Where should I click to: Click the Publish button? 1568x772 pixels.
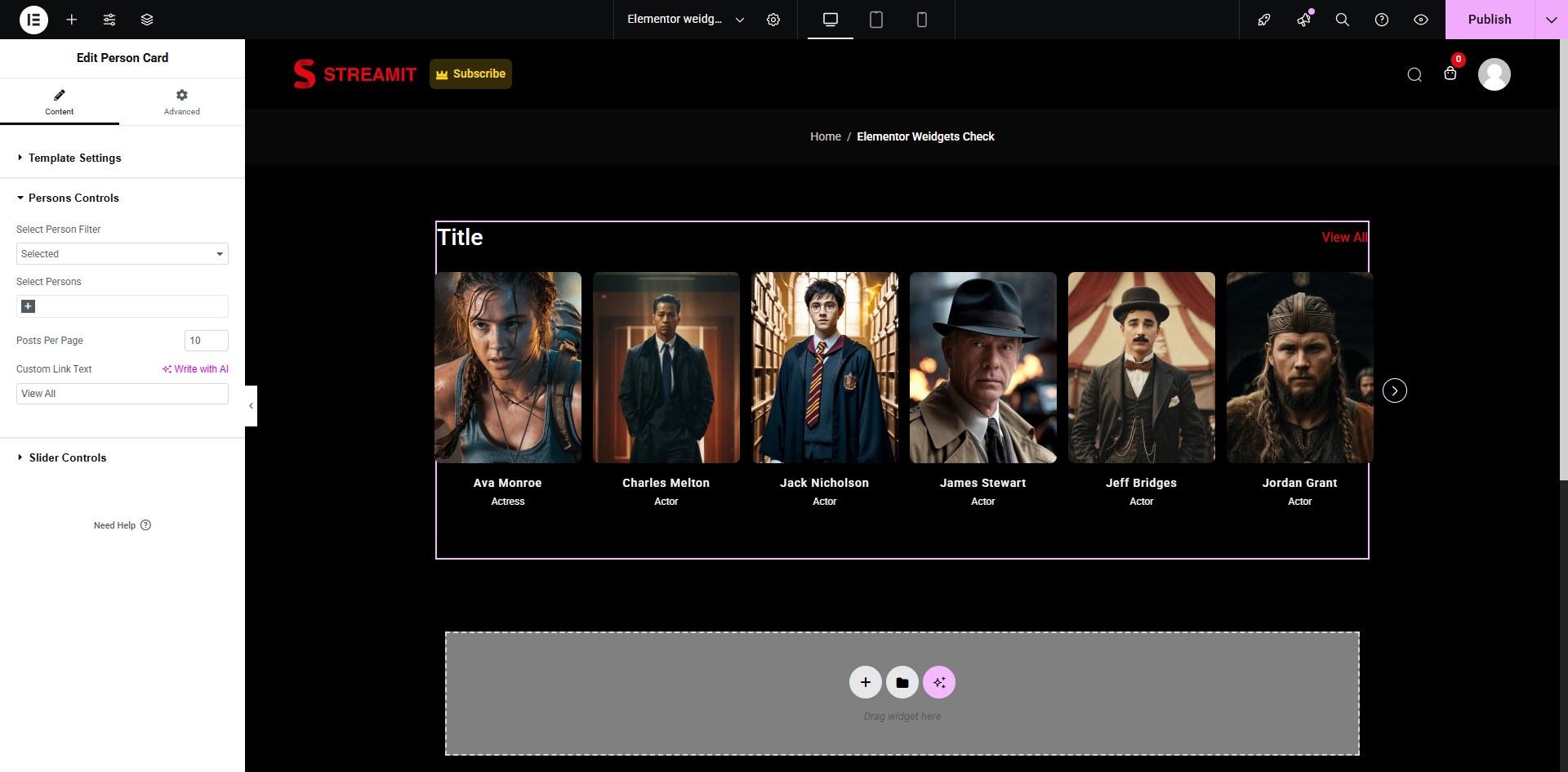[x=1490, y=20]
